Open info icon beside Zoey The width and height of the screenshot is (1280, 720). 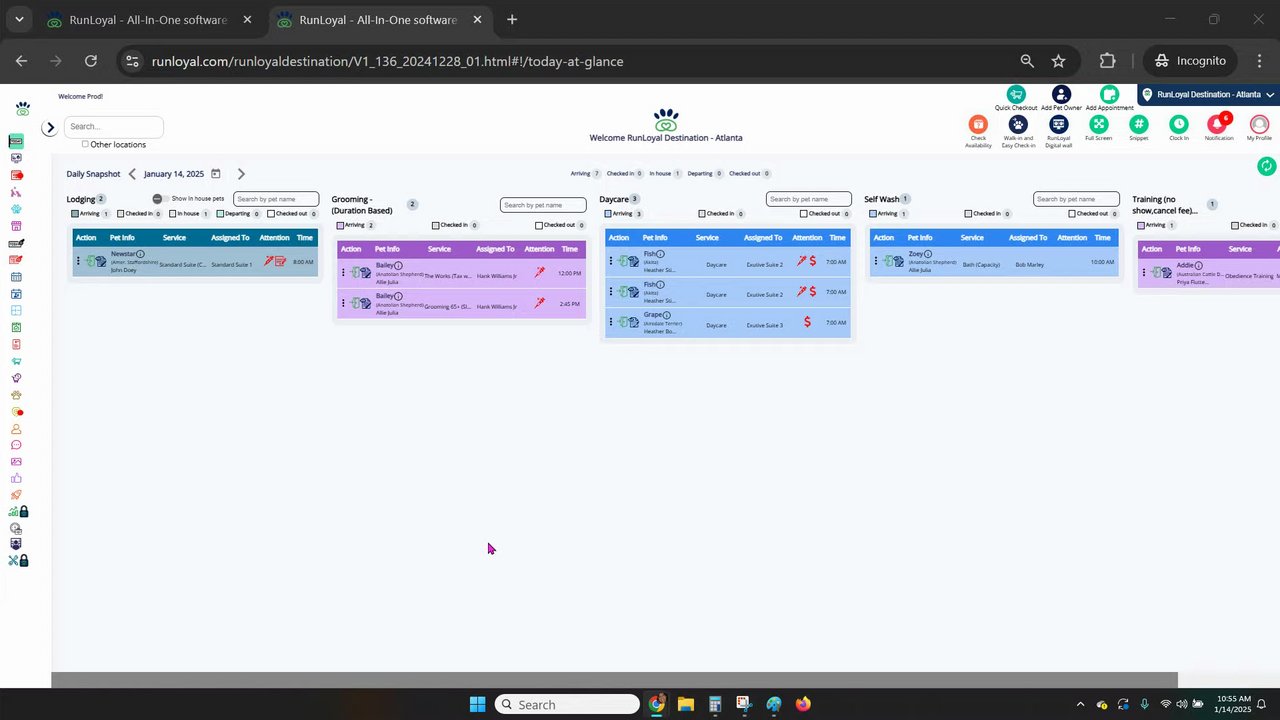pyautogui.click(x=928, y=254)
